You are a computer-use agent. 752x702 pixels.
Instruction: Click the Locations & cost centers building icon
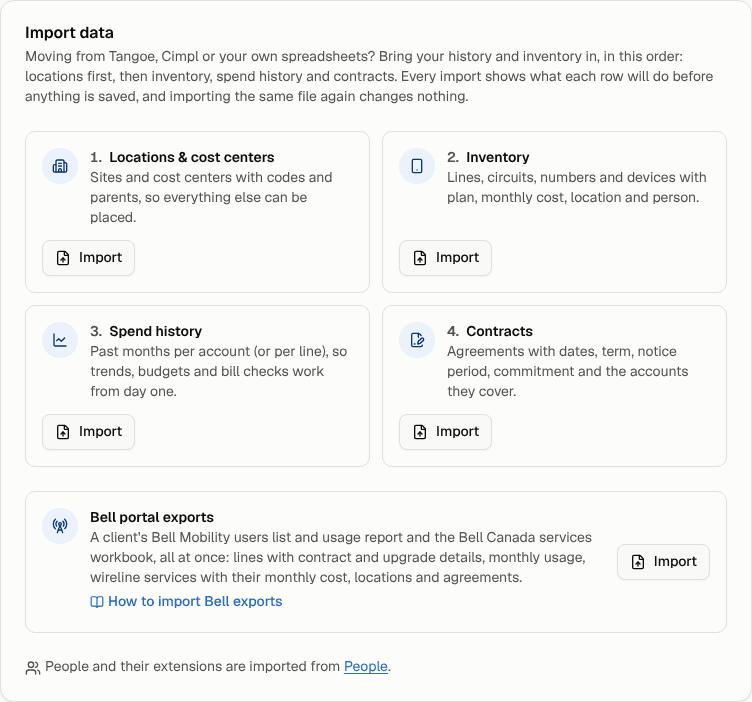pos(60,166)
